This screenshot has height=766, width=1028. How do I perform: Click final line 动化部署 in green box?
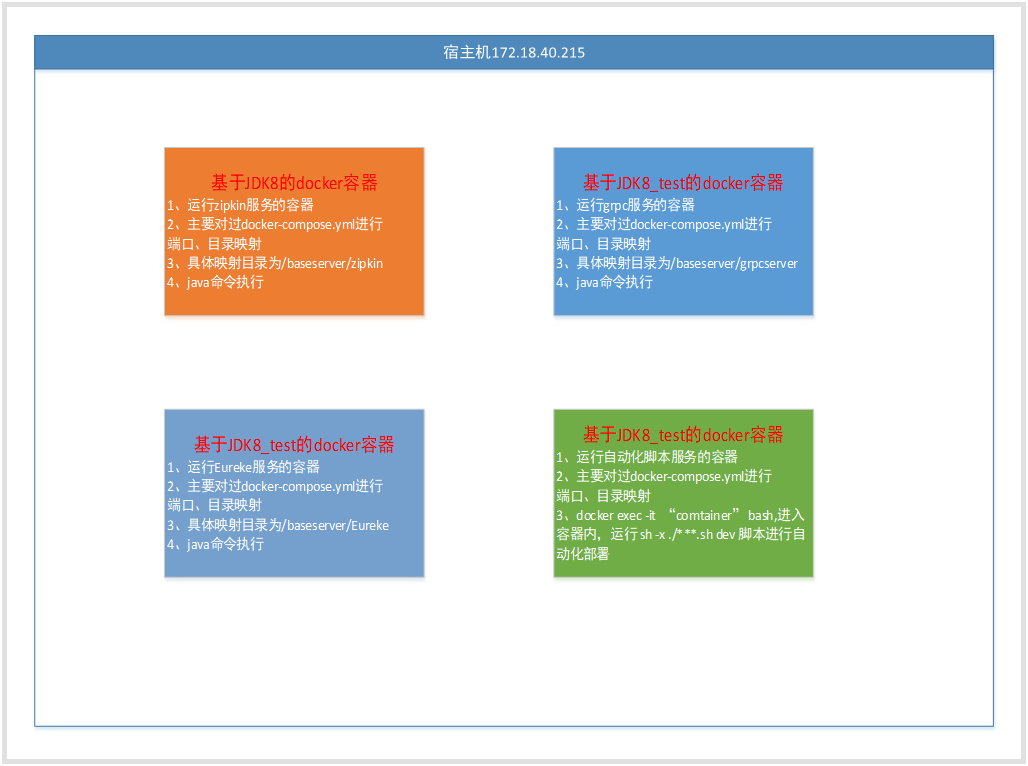pos(583,554)
